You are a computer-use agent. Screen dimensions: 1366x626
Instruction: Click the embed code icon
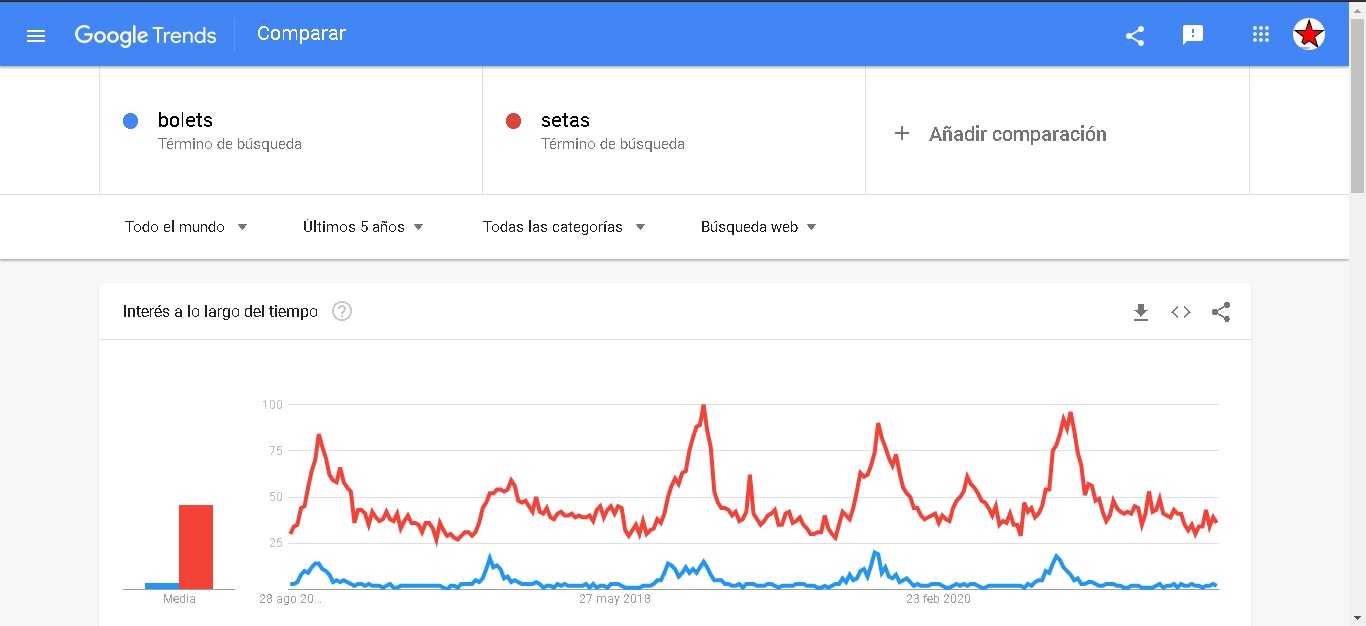click(x=1181, y=312)
